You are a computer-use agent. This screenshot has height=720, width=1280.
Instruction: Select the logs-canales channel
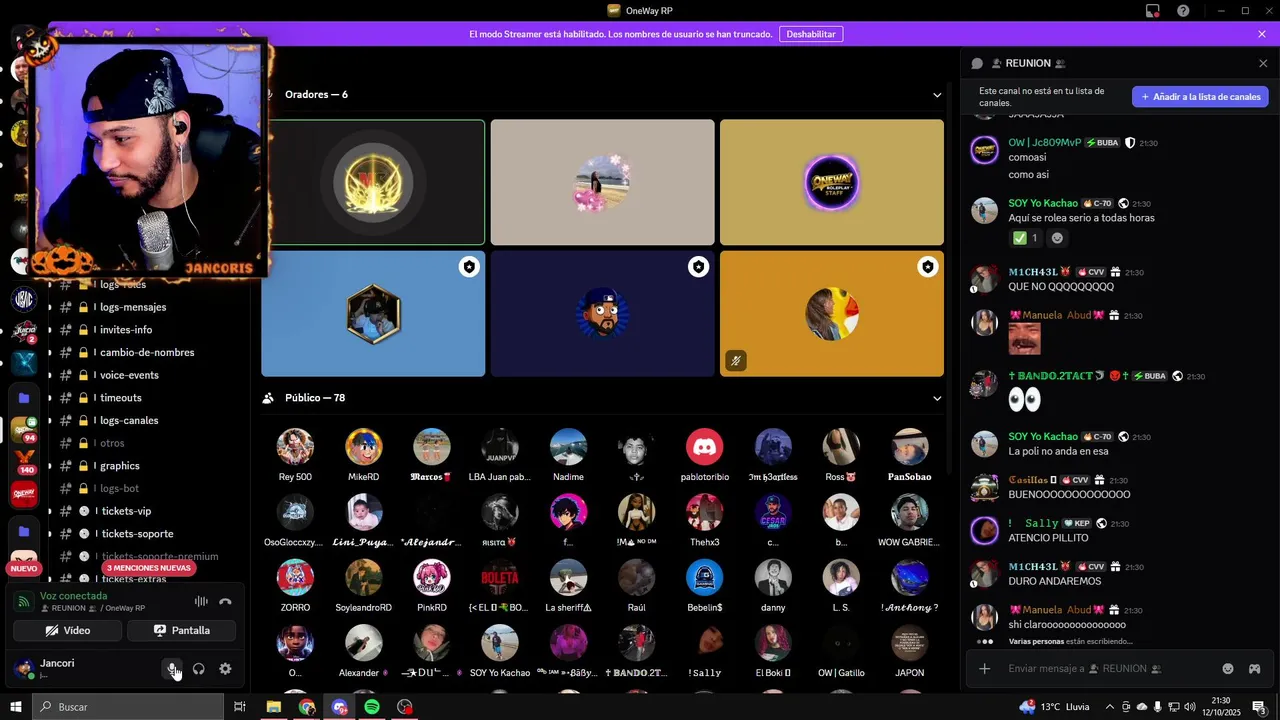pos(129,421)
